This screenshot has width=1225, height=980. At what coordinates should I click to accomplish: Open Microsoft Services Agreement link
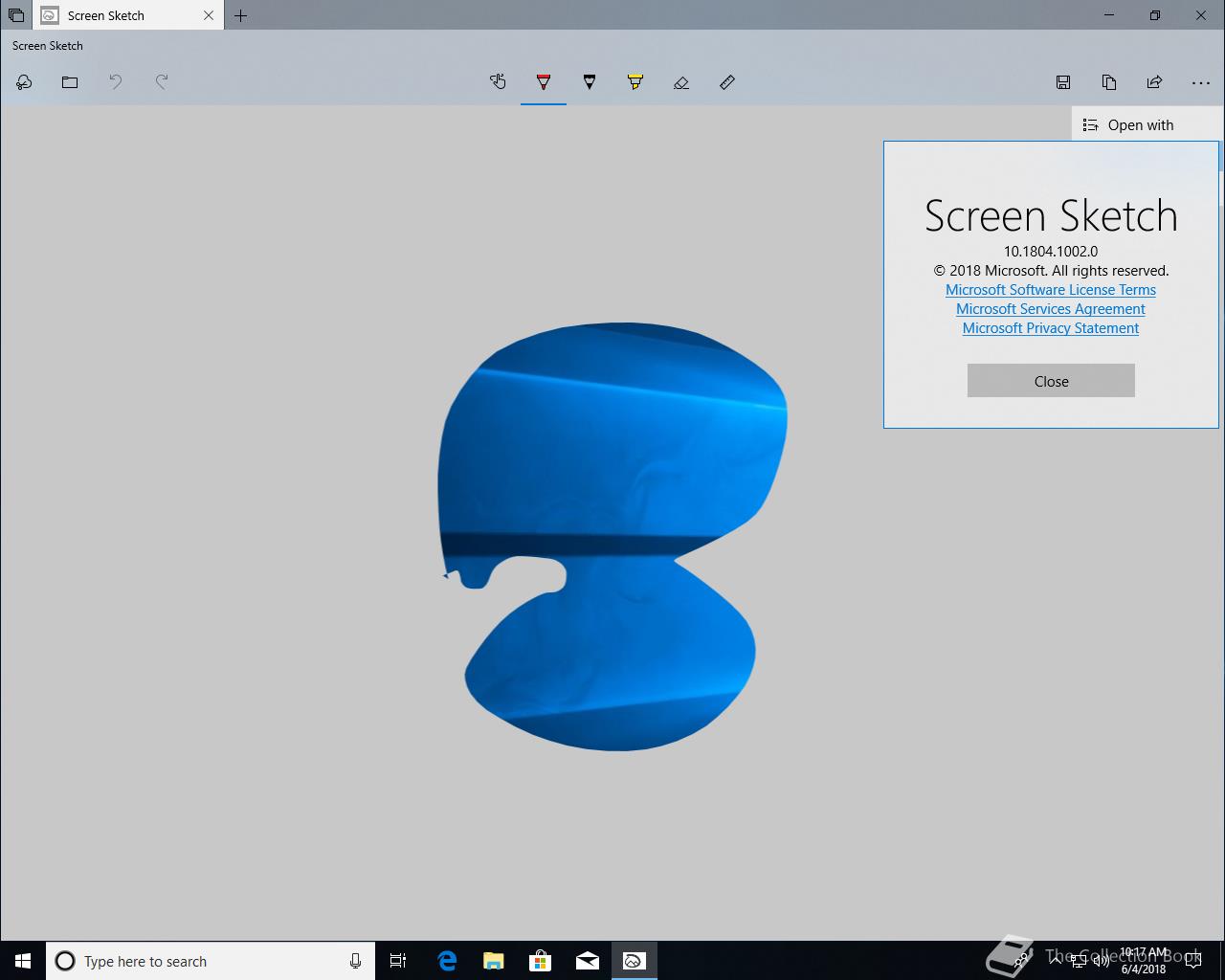click(x=1051, y=309)
